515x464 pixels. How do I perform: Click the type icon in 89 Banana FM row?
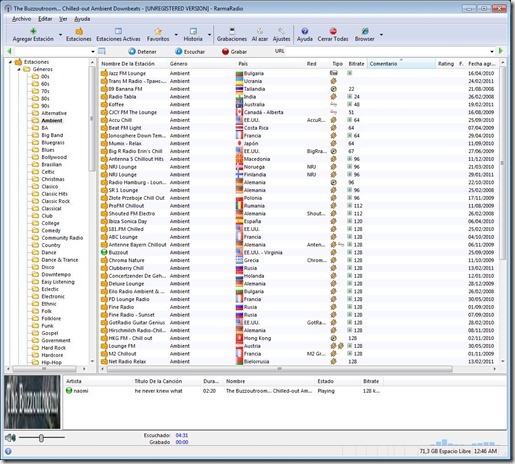333,89
